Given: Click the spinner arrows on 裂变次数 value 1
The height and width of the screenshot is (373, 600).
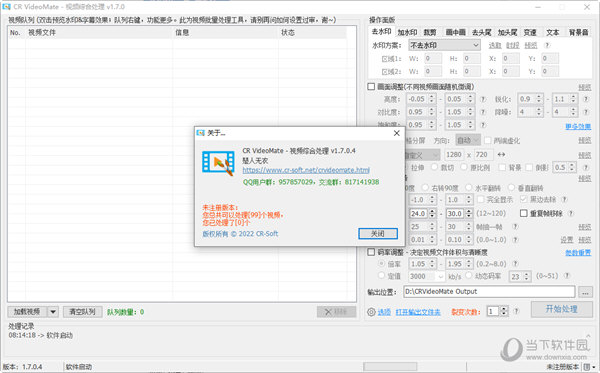Looking at the screenshot, I should pyautogui.click(x=504, y=311).
